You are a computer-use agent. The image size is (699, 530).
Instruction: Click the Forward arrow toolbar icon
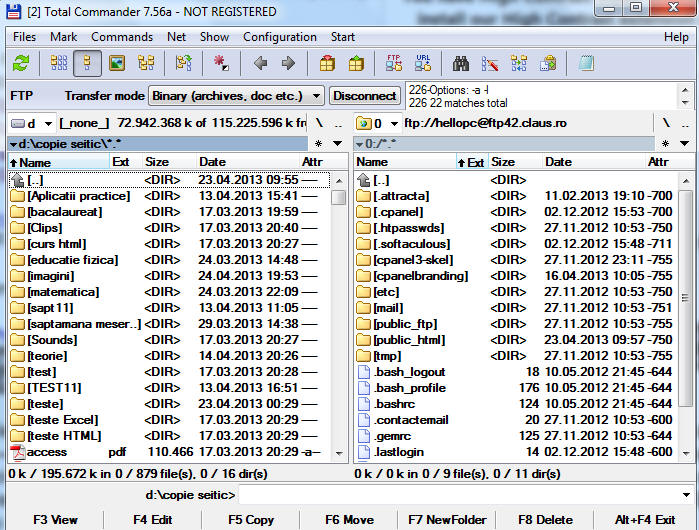coord(288,64)
